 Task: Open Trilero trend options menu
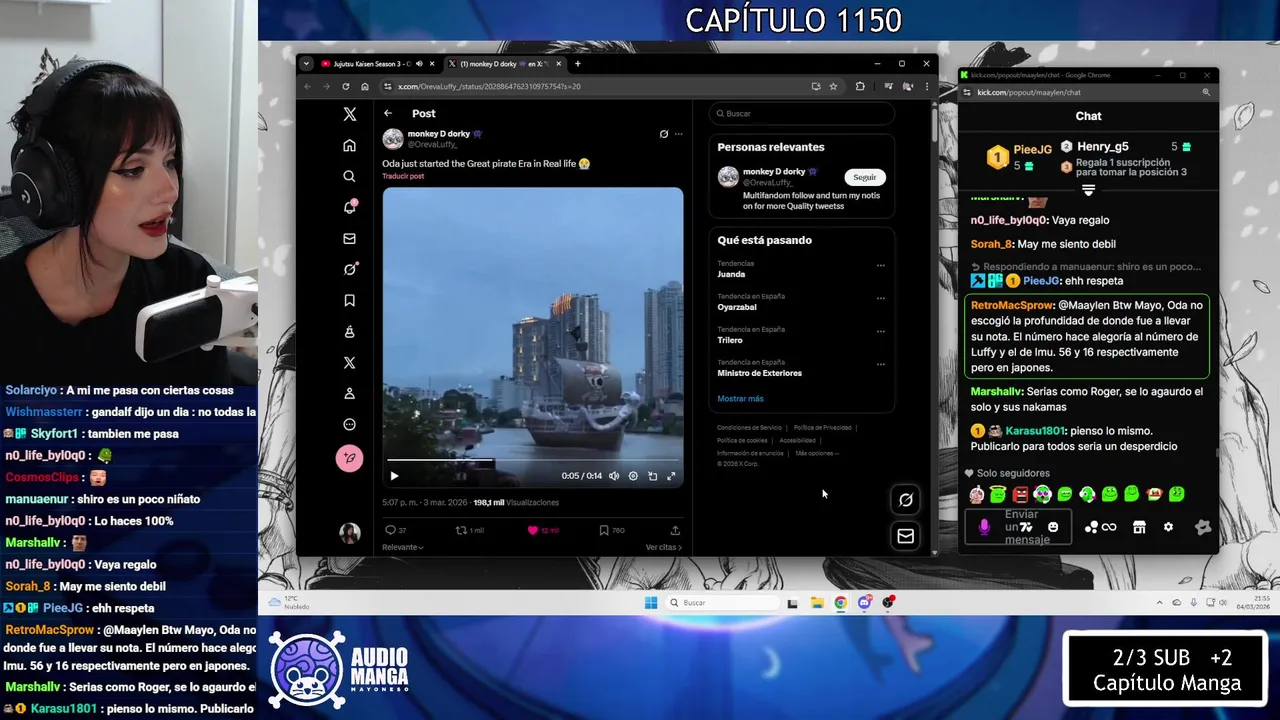(880, 331)
